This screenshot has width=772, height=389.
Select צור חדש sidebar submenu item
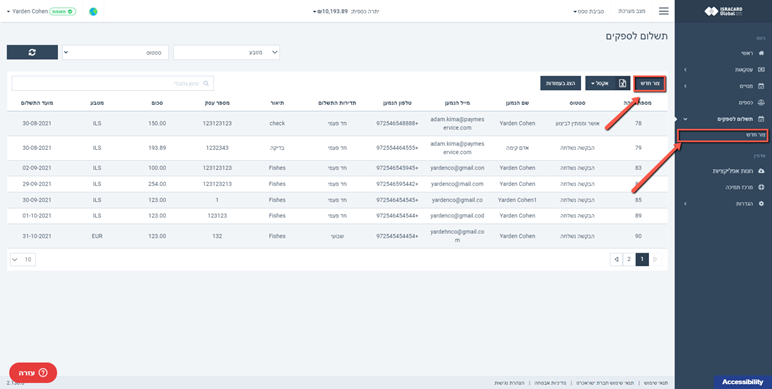724,135
